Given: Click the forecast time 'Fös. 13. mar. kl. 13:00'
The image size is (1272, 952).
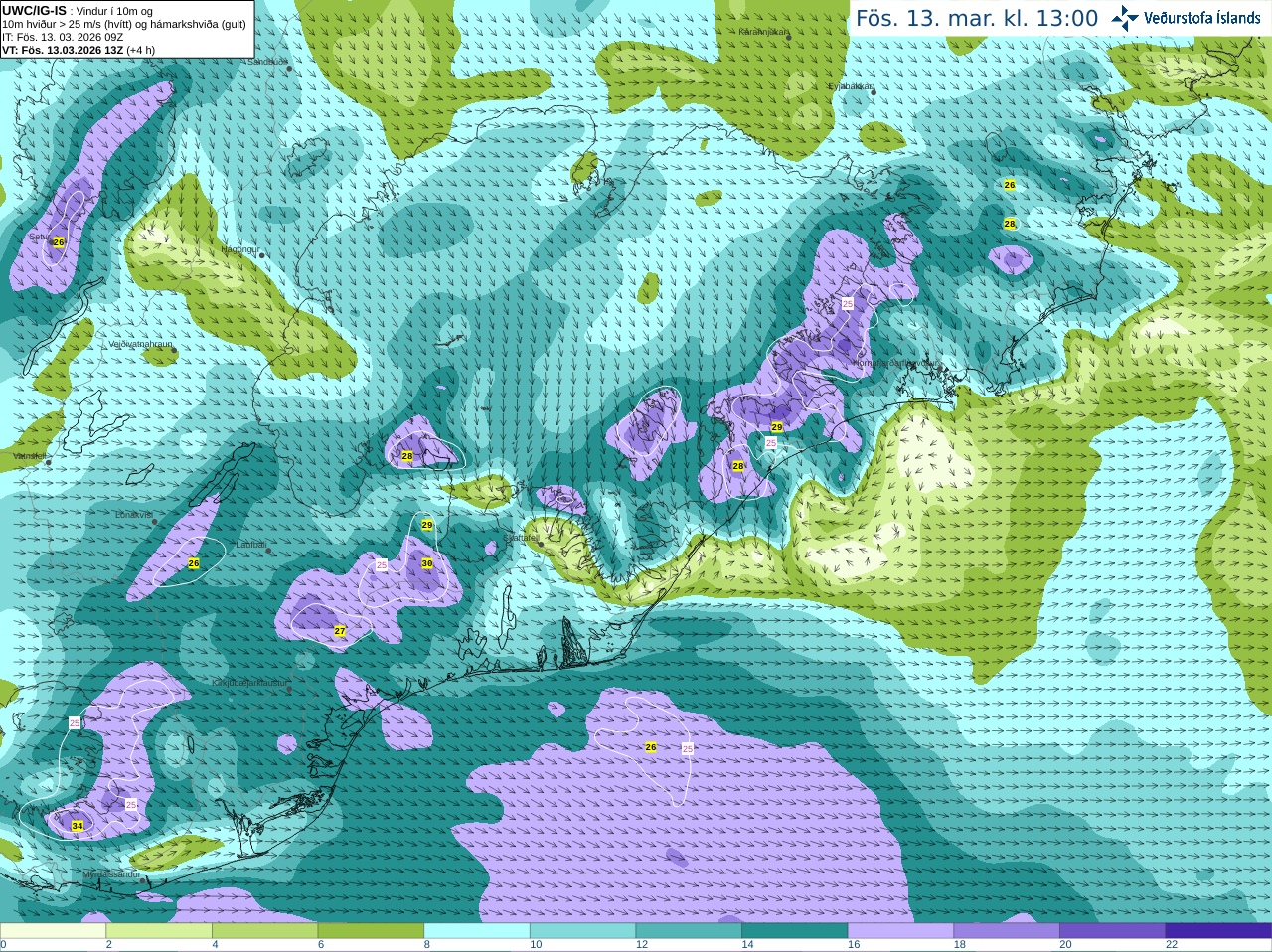Looking at the screenshot, I should coord(977,19).
